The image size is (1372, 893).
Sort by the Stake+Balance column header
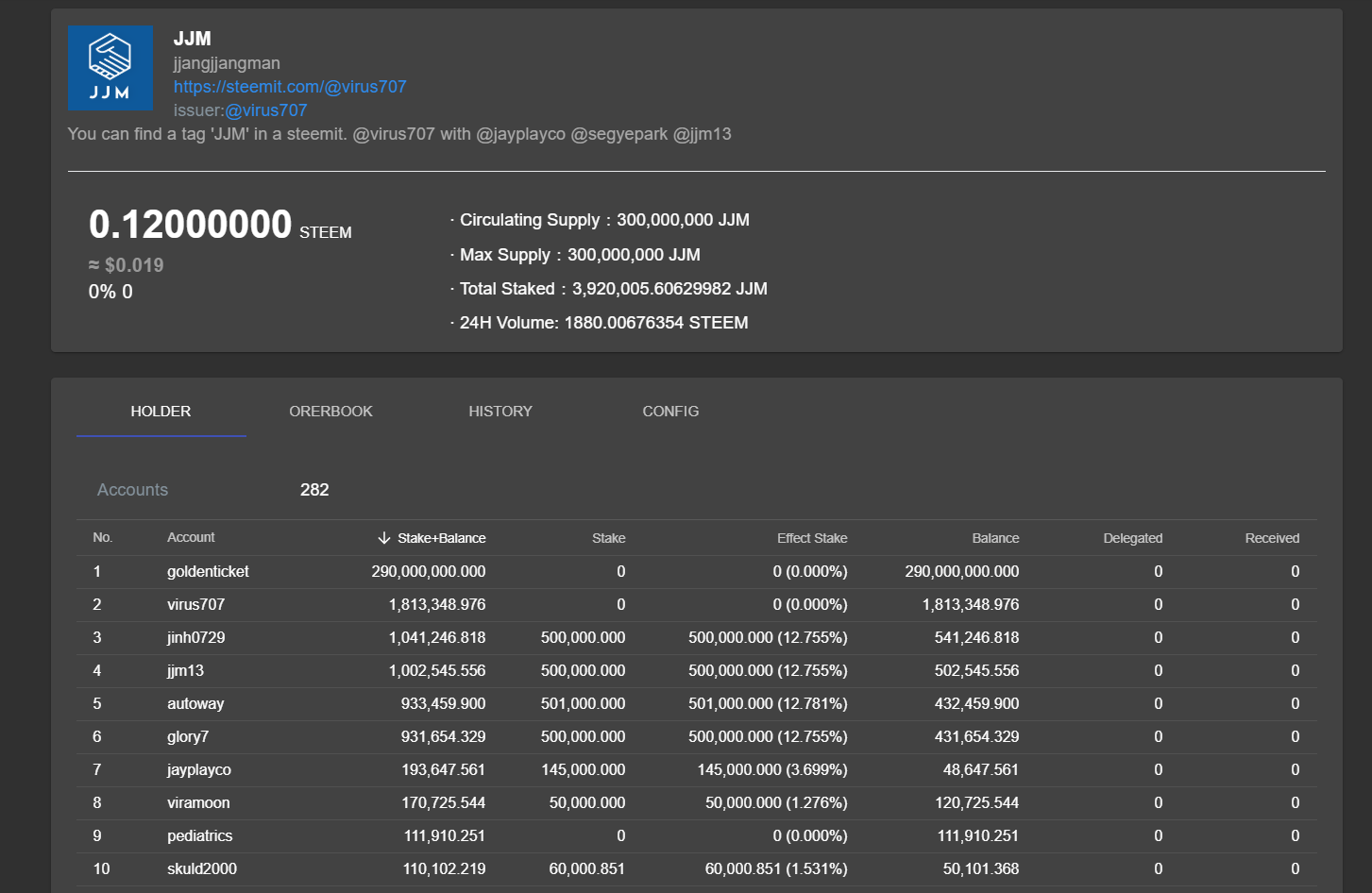[x=442, y=538]
